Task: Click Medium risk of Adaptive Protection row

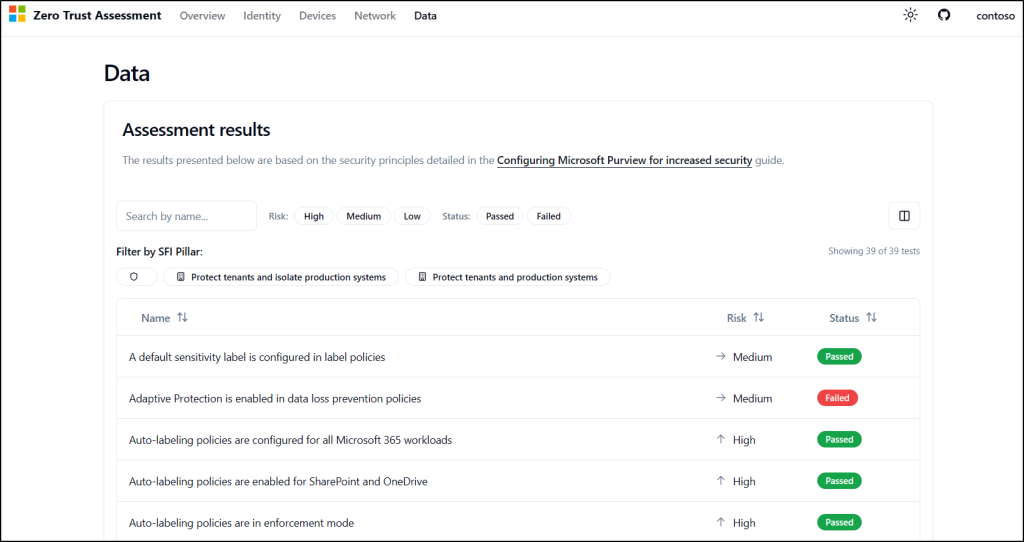Action: 744,398
